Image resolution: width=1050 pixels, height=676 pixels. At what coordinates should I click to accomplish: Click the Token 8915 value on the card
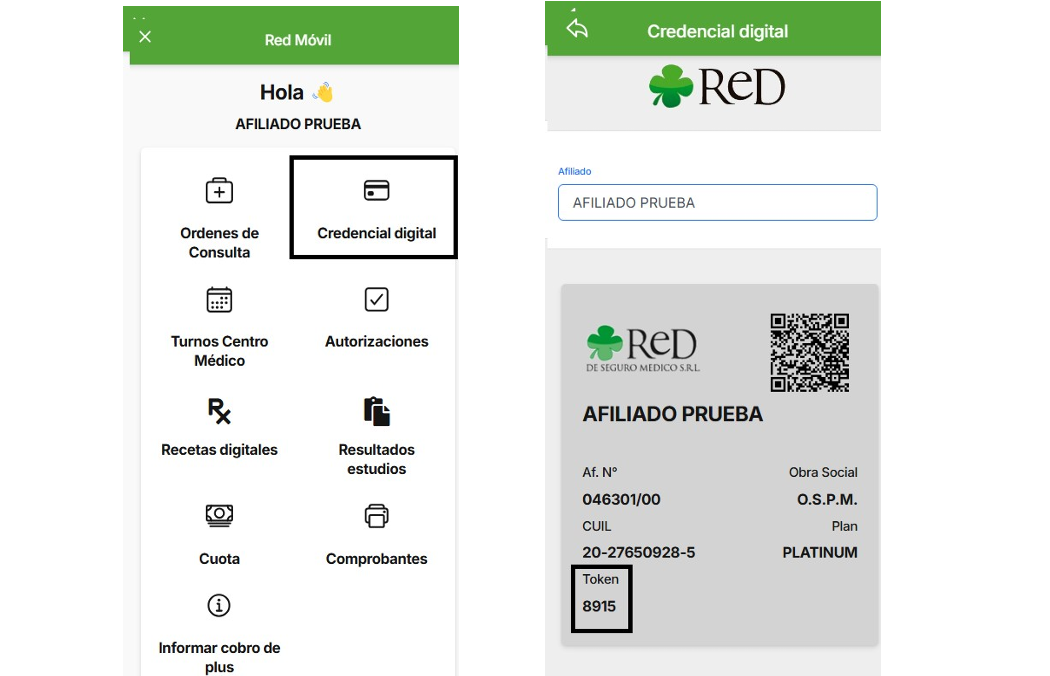coord(599,606)
